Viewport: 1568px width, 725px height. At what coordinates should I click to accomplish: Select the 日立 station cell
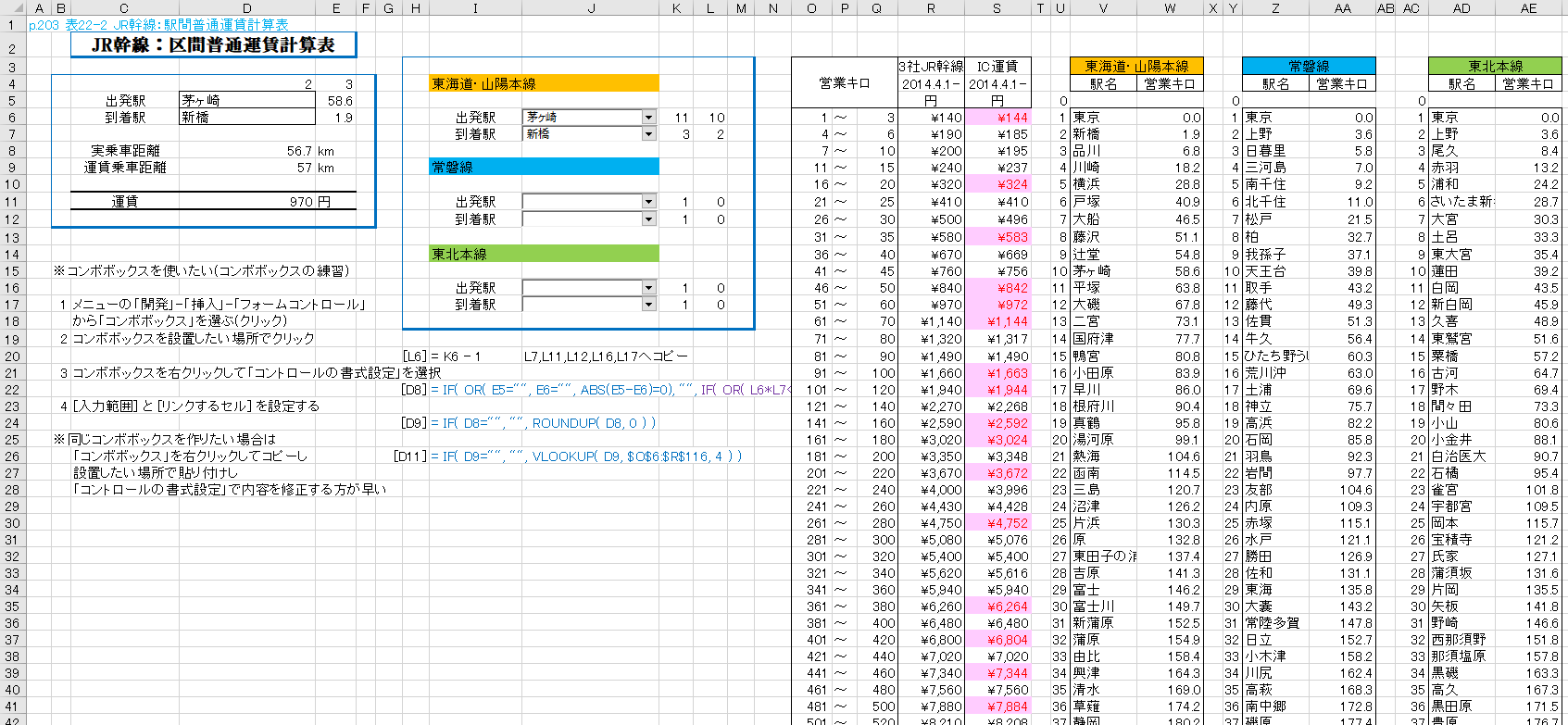(1275, 640)
